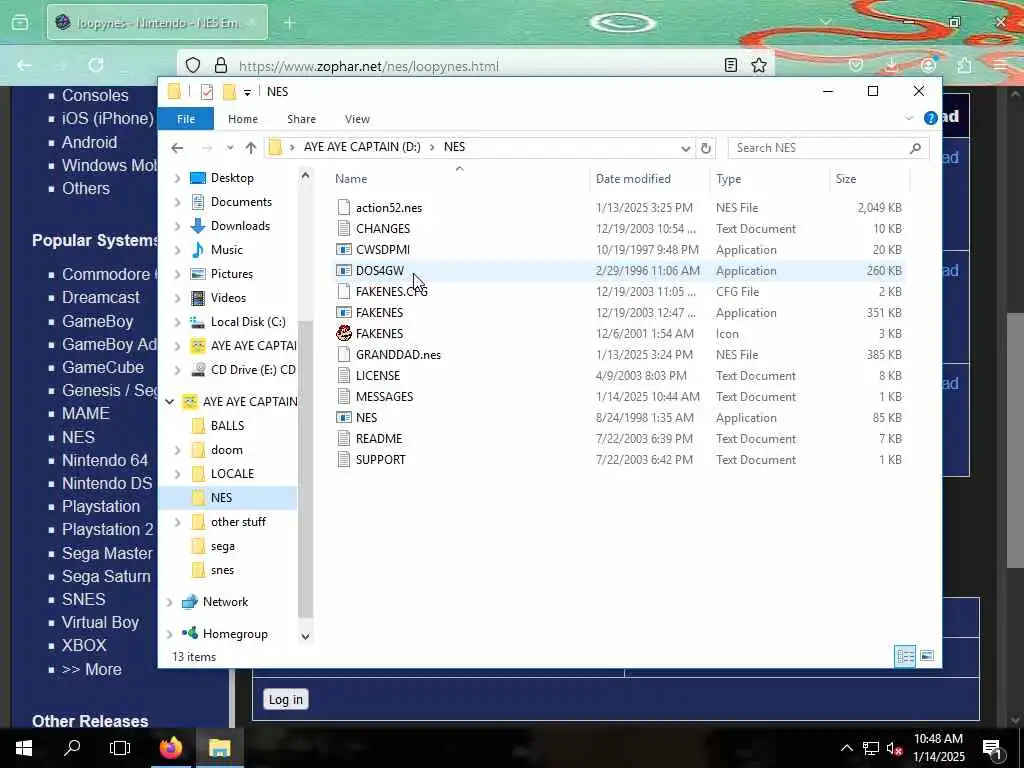The width and height of the screenshot is (1024, 768).
Task: Open address bar history dropdown
Action: 685,148
